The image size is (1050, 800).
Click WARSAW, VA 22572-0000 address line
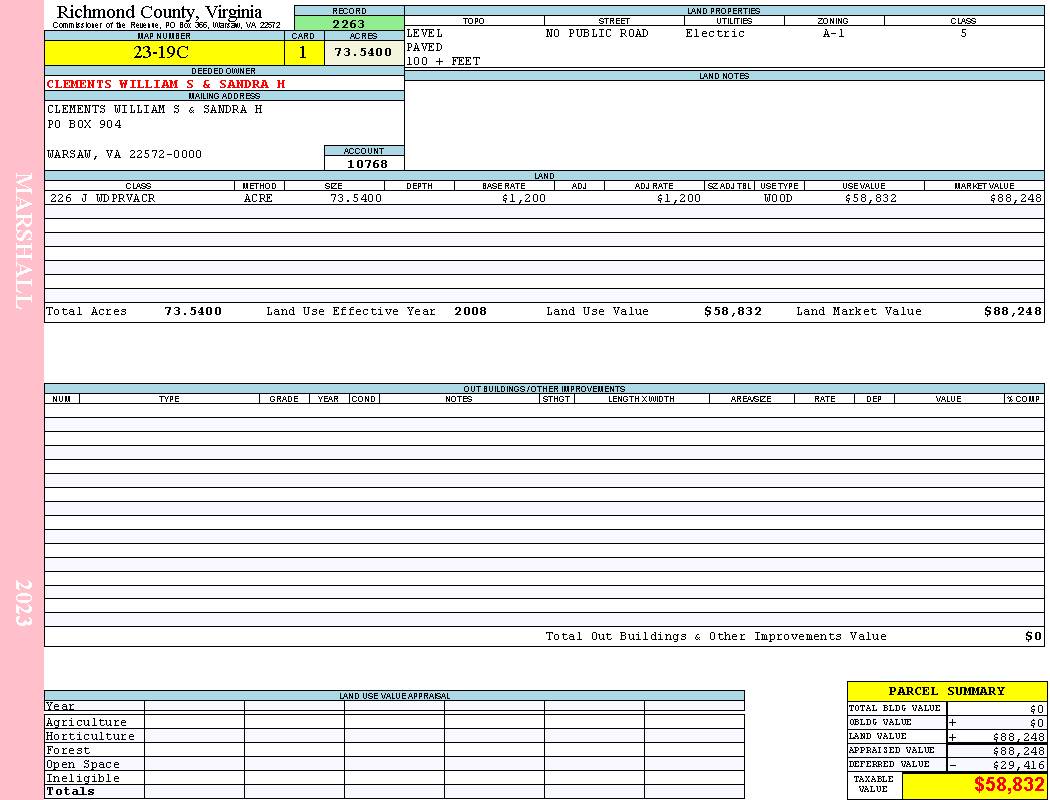pos(124,154)
